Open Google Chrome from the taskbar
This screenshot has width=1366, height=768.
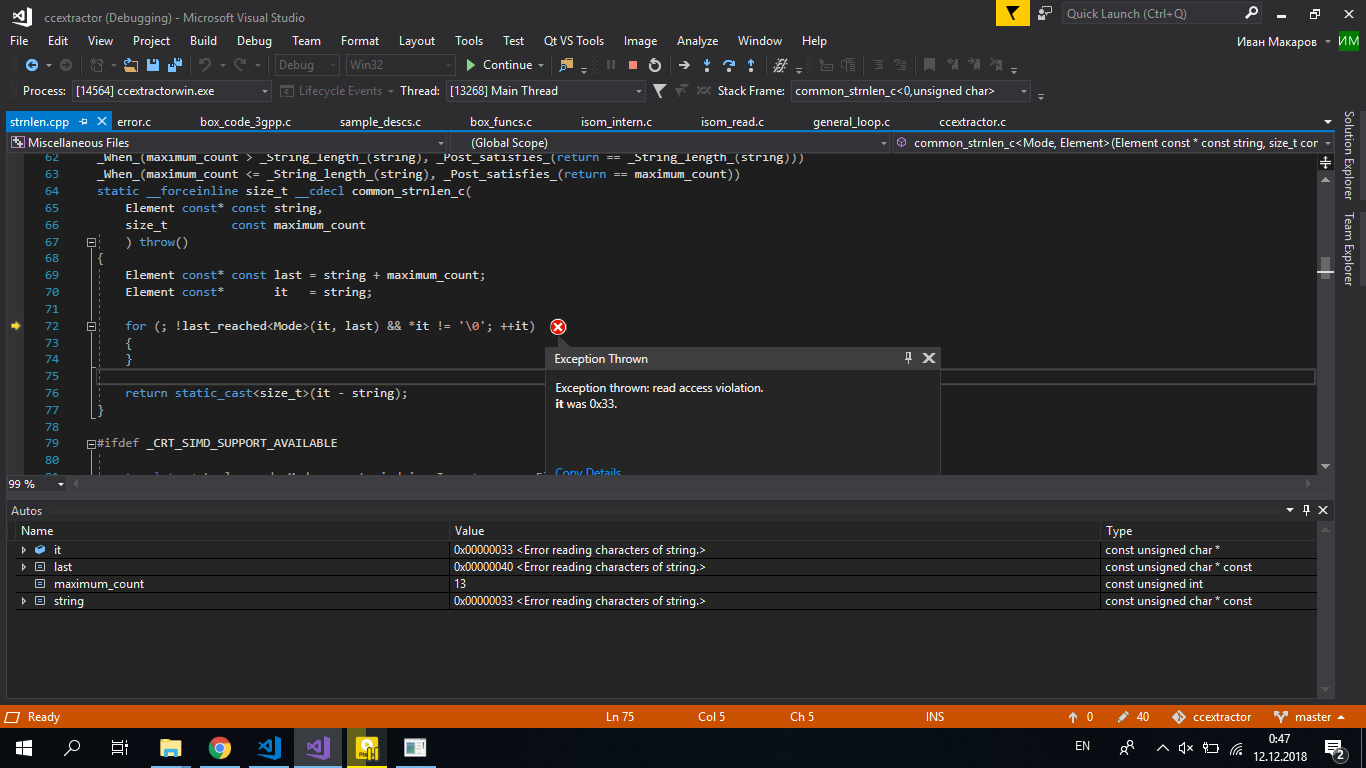[219, 747]
